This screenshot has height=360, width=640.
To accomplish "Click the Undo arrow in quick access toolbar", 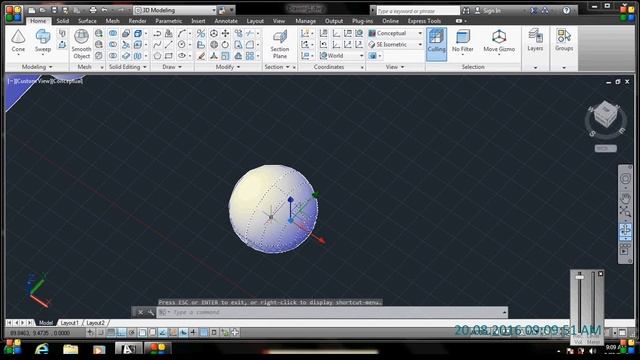I will pos(105,10).
